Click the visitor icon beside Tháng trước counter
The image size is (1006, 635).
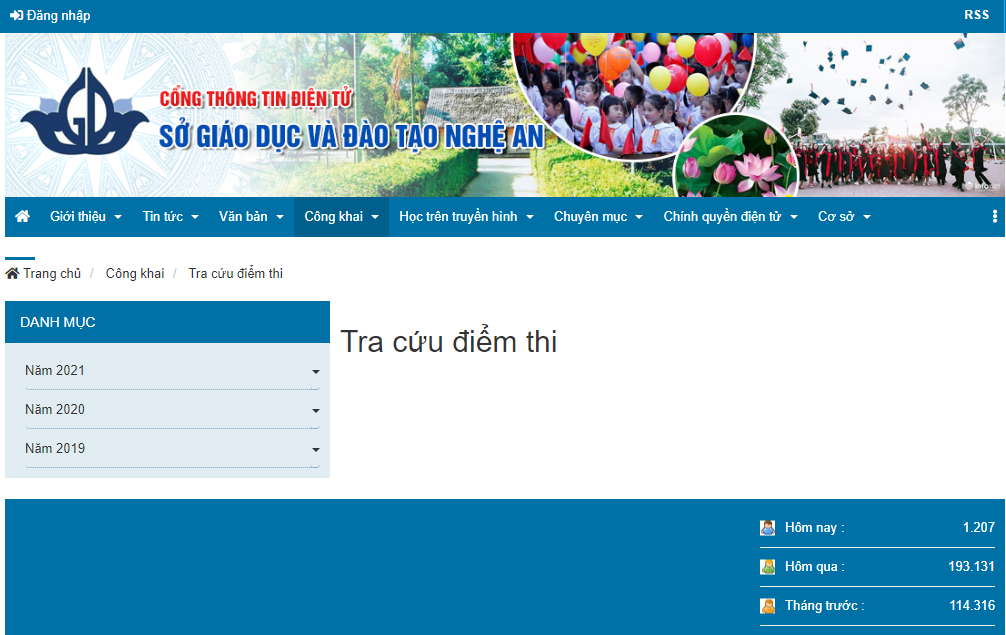click(x=767, y=605)
